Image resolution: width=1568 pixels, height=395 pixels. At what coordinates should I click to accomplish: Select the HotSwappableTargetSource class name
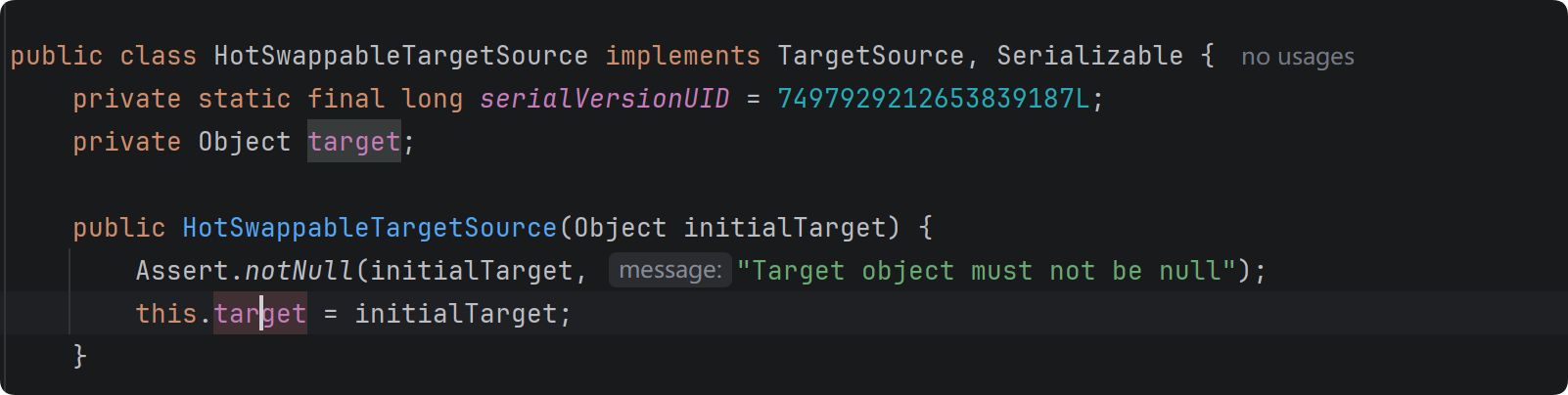[x=401, y=56]
